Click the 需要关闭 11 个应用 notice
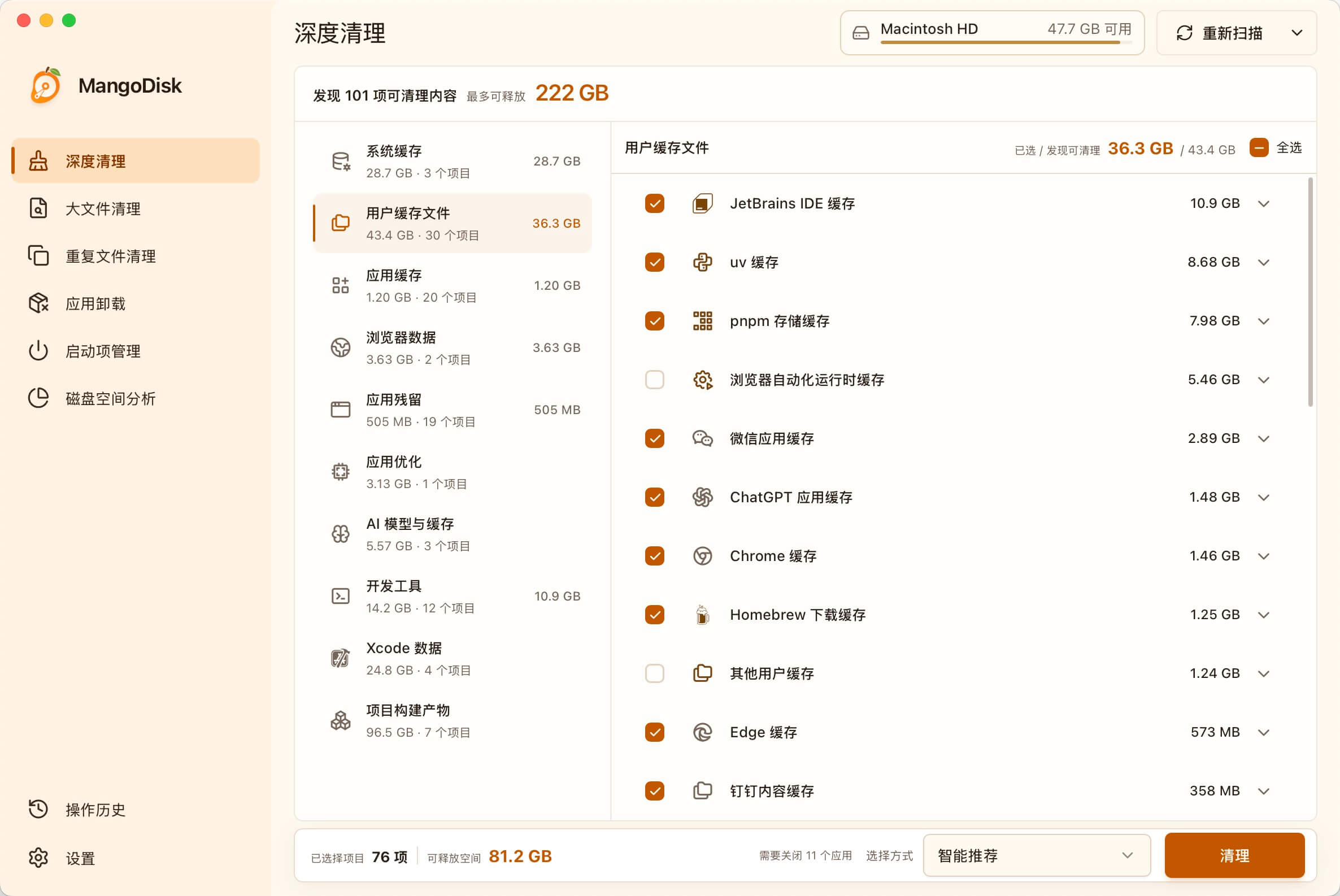This screenshot has width=1340, height=896. tap(805, 855)
